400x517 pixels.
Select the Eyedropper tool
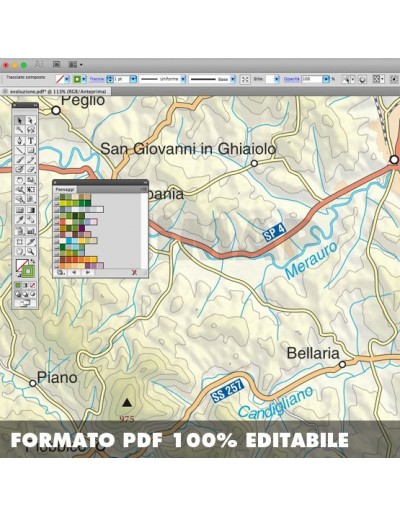click(20, 219)
